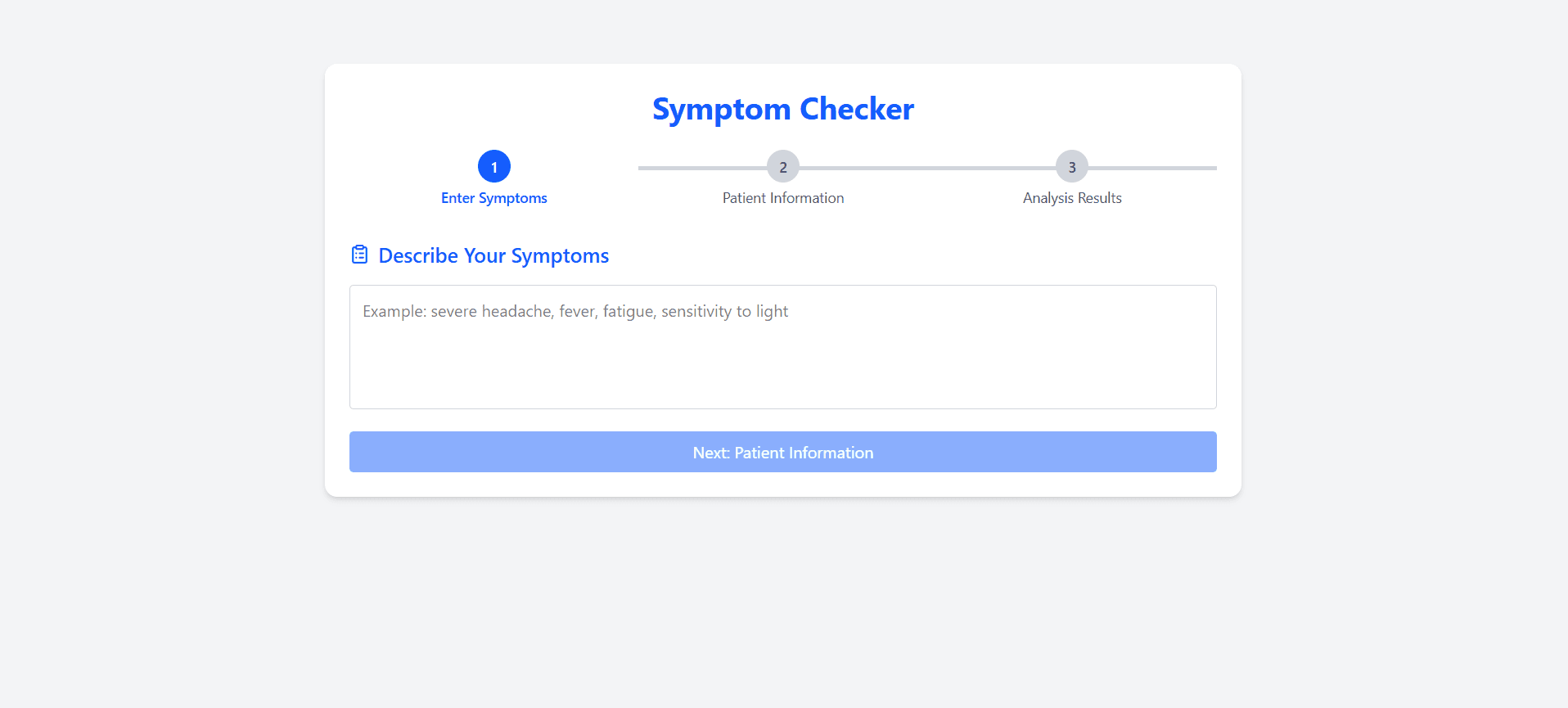Click the number 2 inside the gray circle
1568x708 pixels.
point(783,168)
